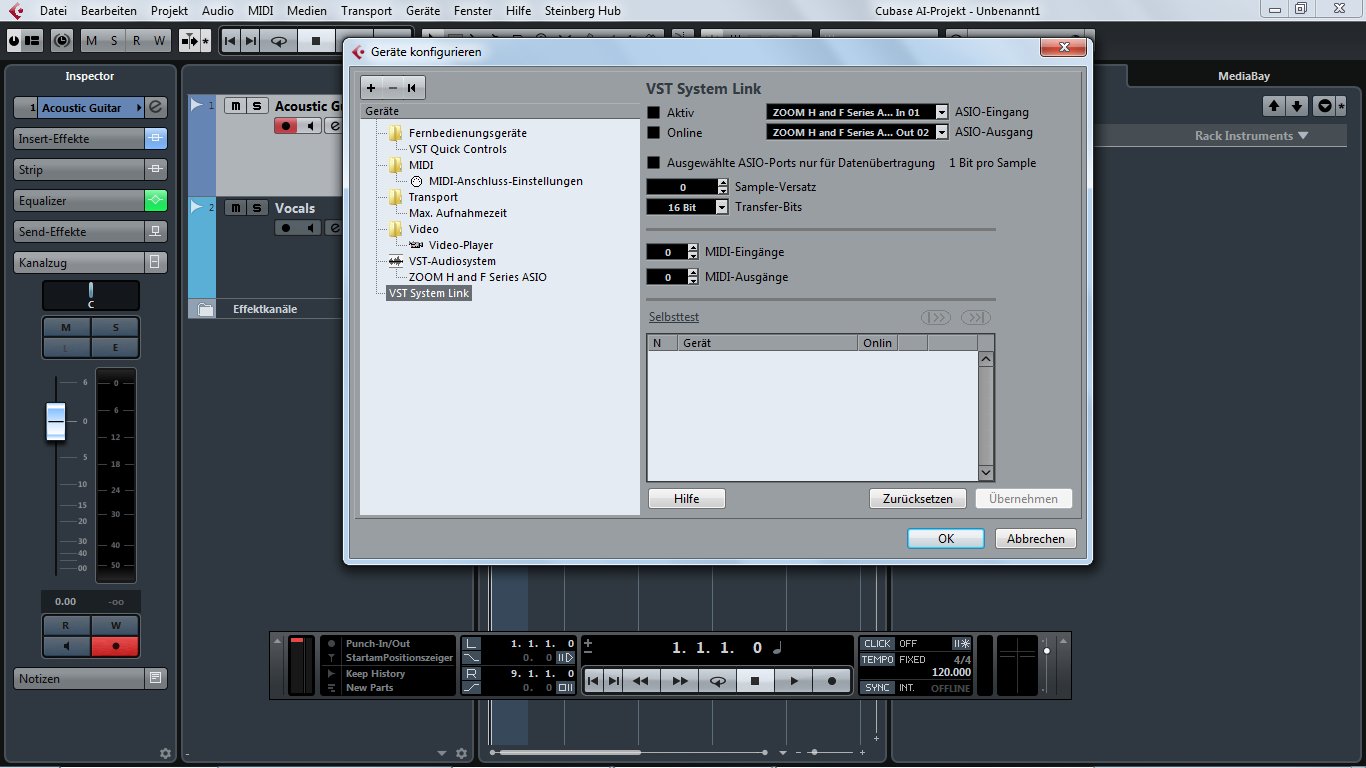Click MediaBay previous arrow icon
This screenshot has width=1366, height=768.
click(x=1274, y=106)
